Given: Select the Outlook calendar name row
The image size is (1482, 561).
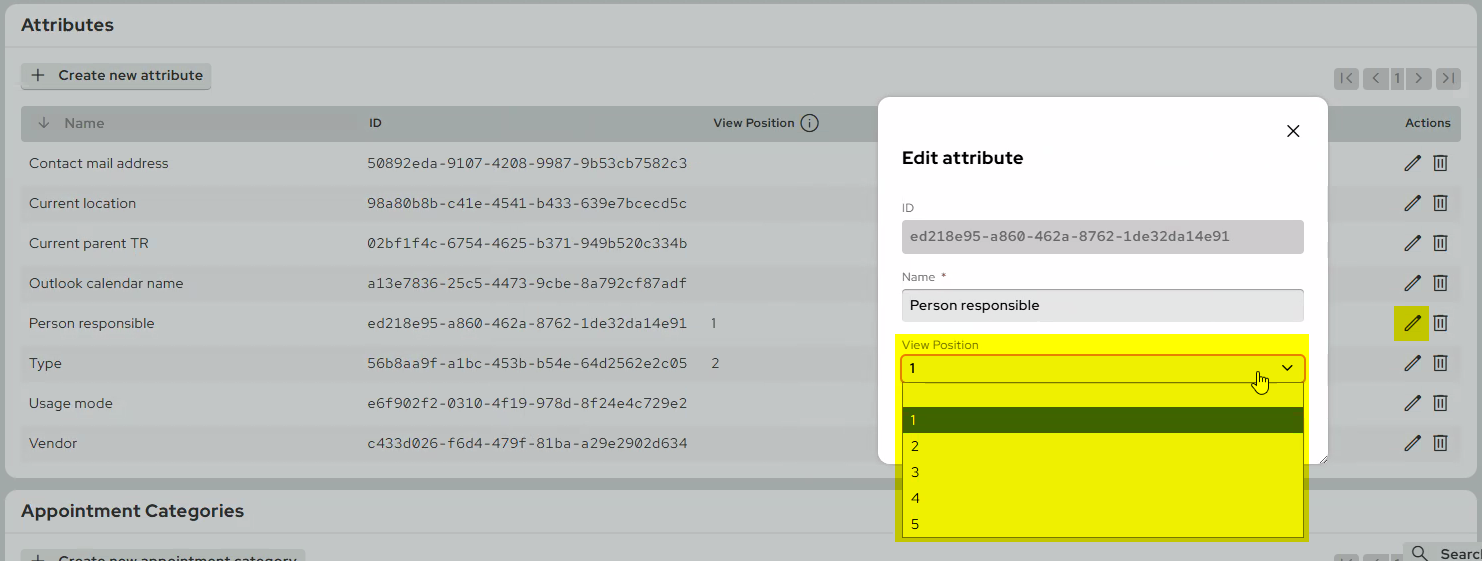Looking at the screenshot, I should [x=106, y=283].
